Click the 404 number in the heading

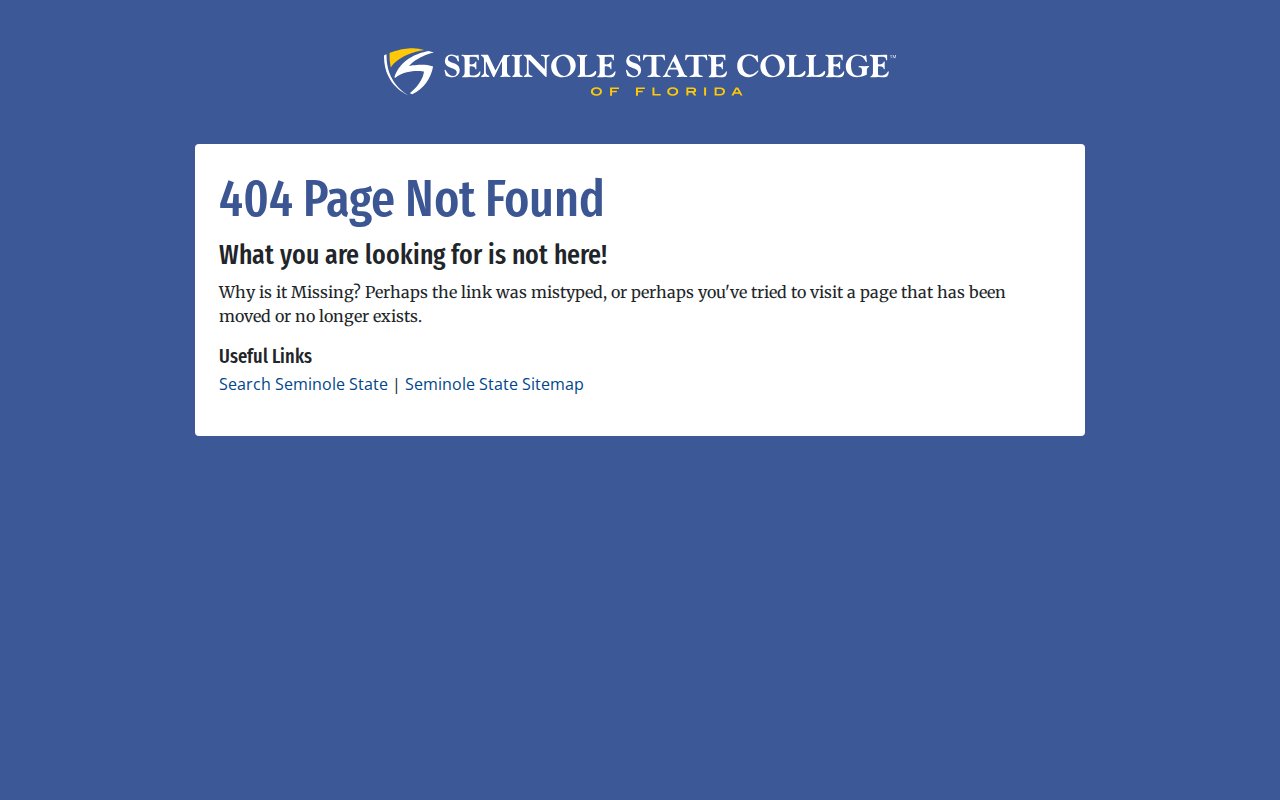pos(255,199)
